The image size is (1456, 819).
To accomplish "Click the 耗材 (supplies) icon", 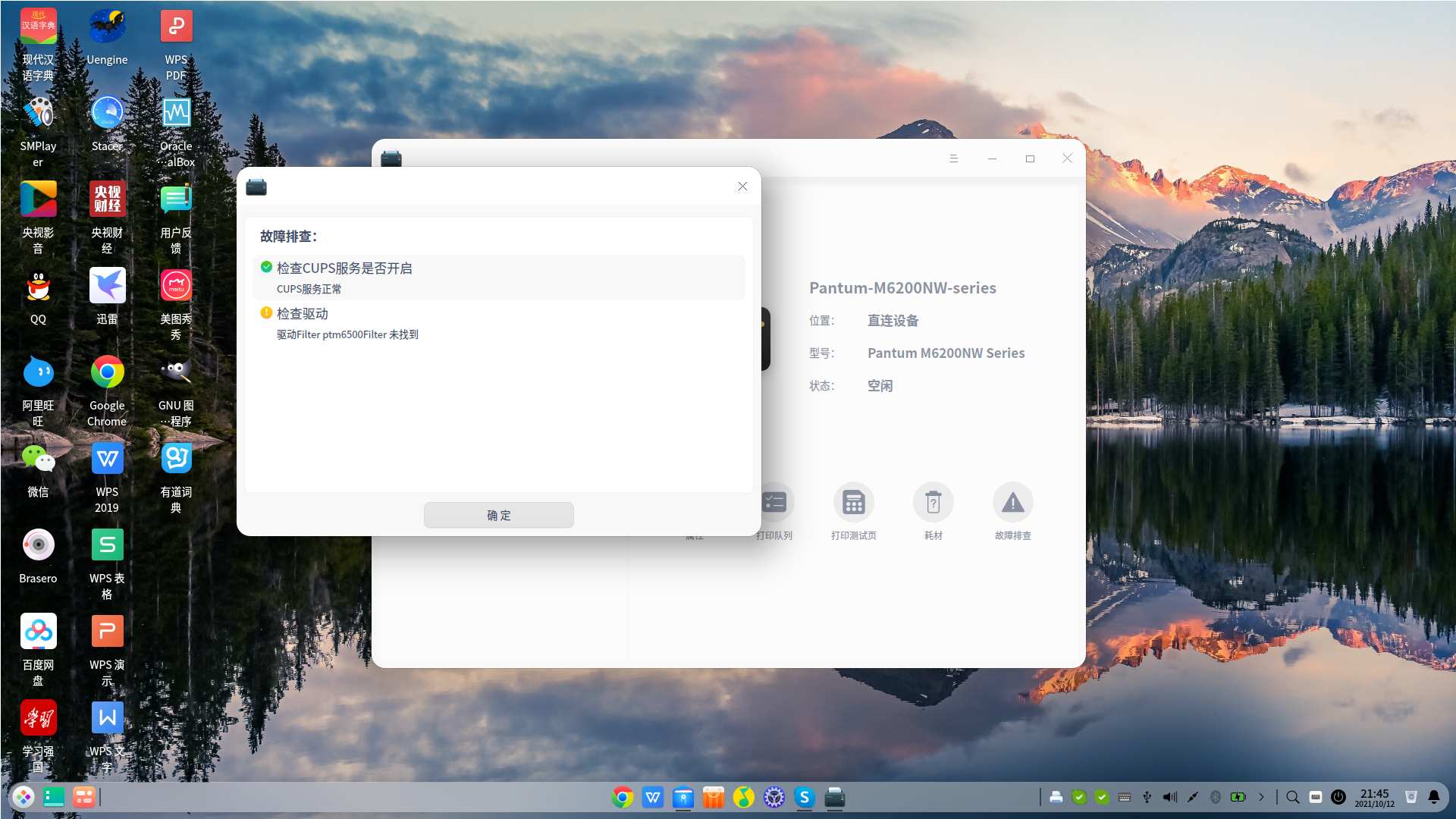I will click(933, 503).
